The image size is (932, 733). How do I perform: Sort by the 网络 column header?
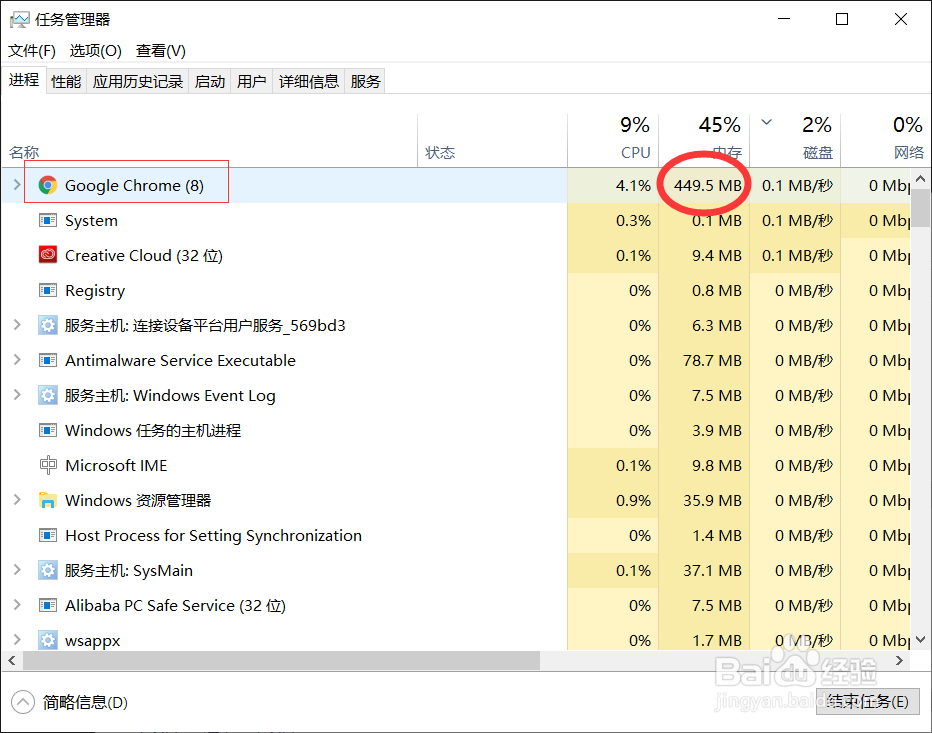[x=886, y=141]
